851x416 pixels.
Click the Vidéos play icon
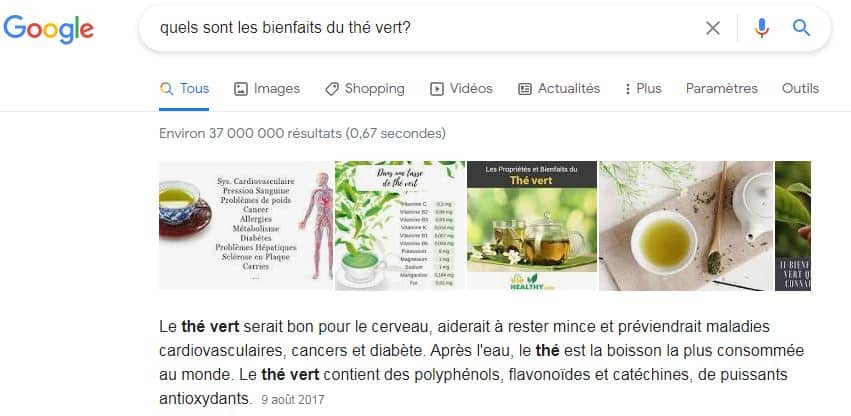coord(437,89)
